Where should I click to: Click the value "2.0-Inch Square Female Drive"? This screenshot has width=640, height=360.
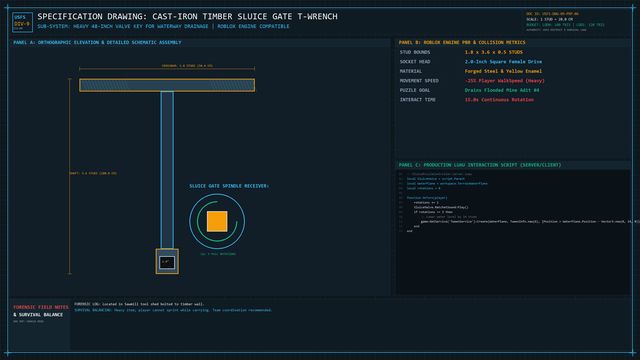tap(503, 62)
